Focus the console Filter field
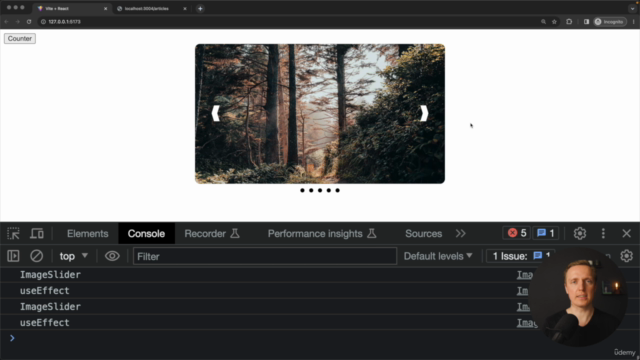Image resolution: width=640 pixels, height=360 pixels. click(264, 256)
